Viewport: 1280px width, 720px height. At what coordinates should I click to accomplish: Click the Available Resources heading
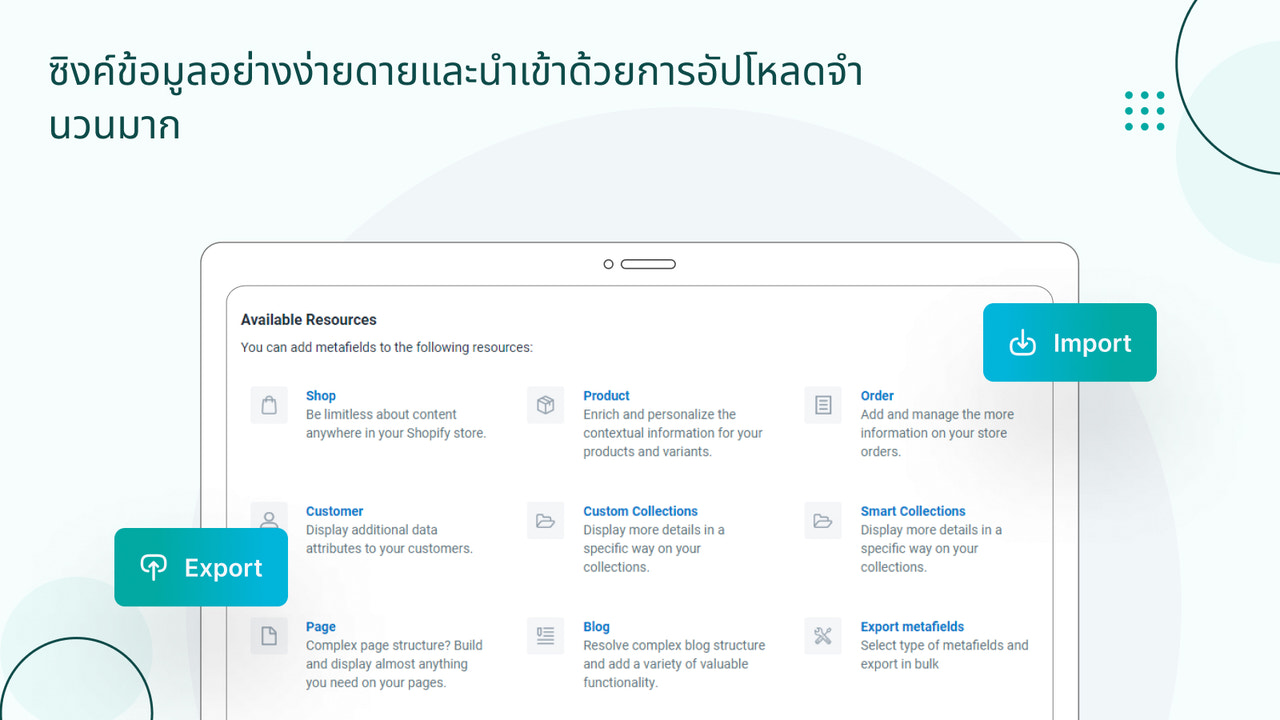[309, 320]
